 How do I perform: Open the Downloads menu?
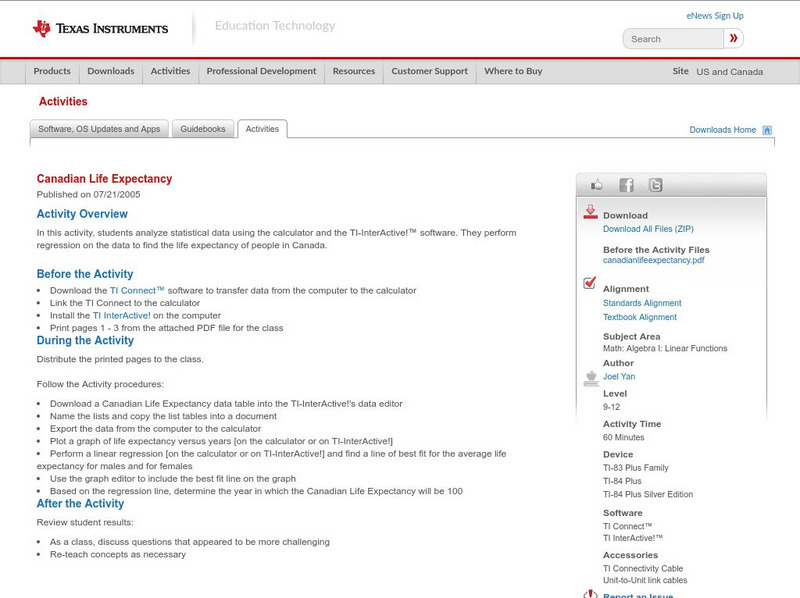point(111,71)
